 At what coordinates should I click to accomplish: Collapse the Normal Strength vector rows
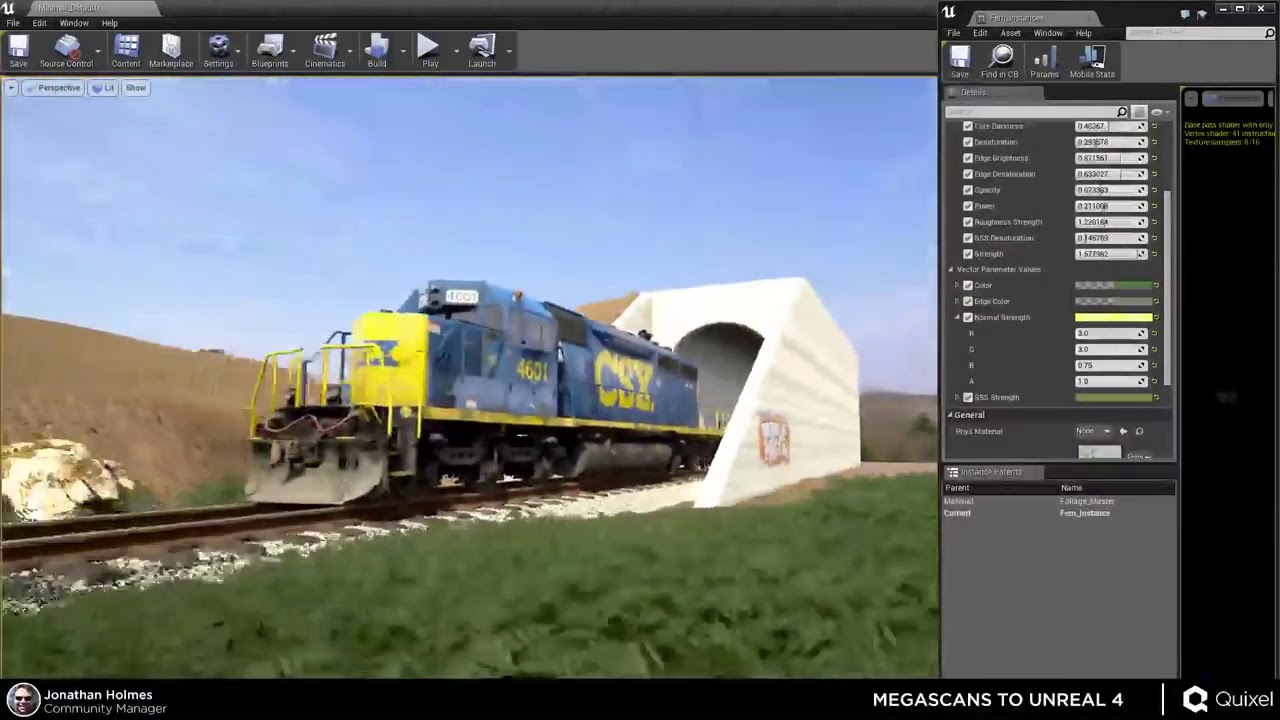click(957, 317)
